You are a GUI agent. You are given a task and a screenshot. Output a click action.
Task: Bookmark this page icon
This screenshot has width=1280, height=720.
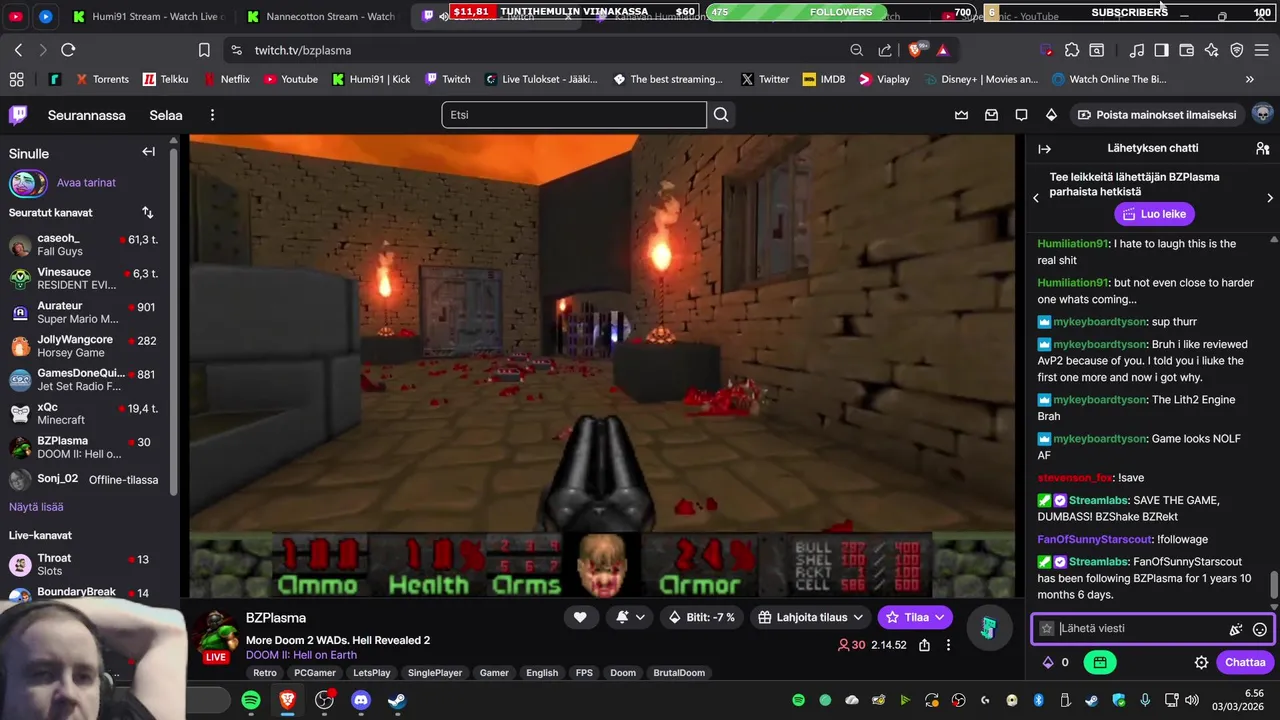tap(204, 50)
